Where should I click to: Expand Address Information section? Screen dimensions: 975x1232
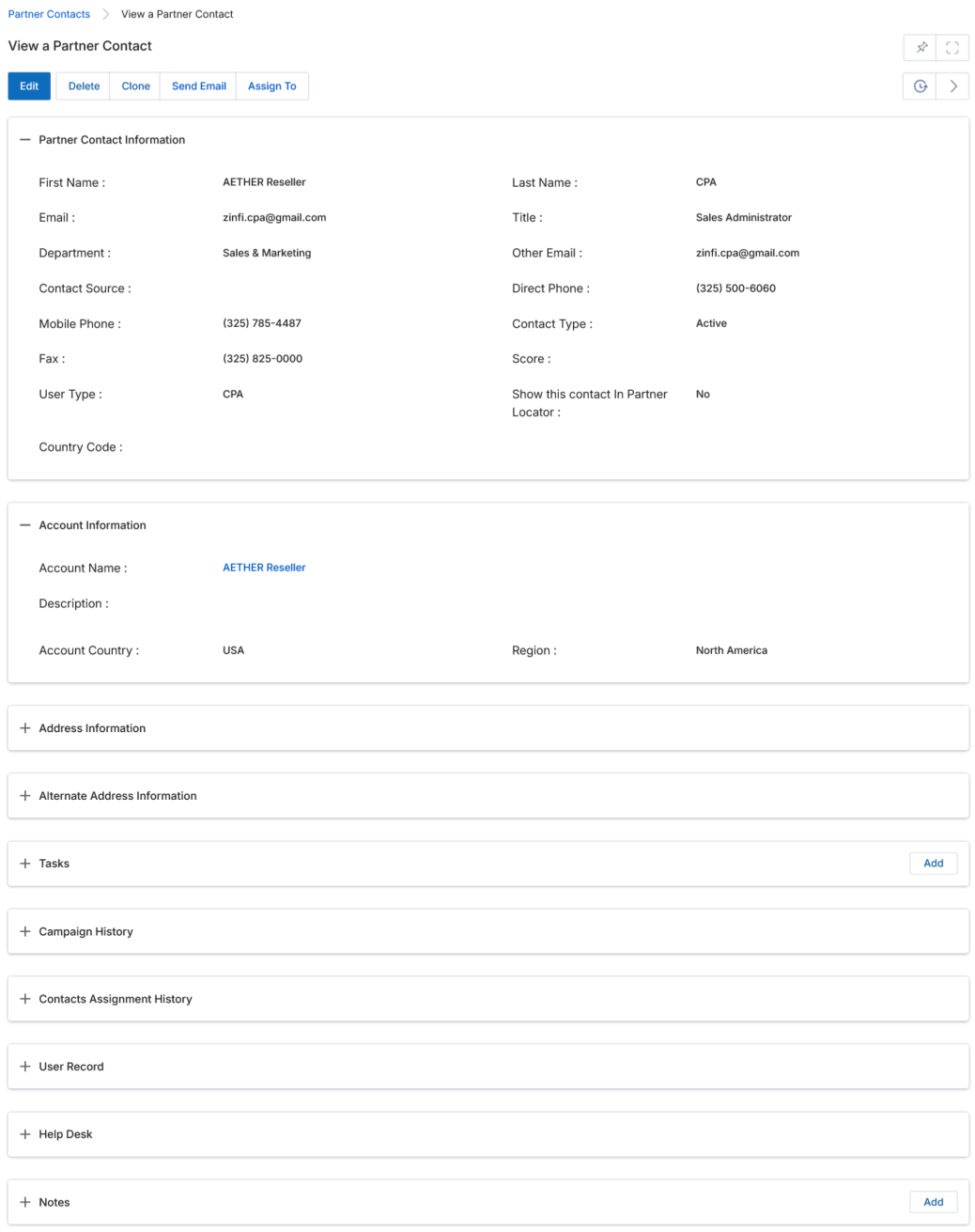pos(25,728)
